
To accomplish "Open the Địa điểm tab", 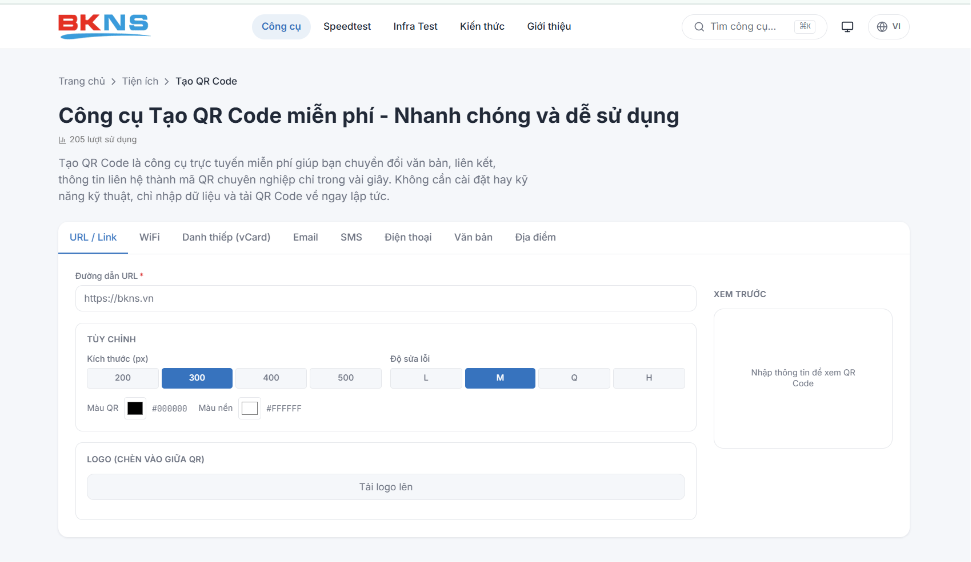I will [x=535, y=237].
